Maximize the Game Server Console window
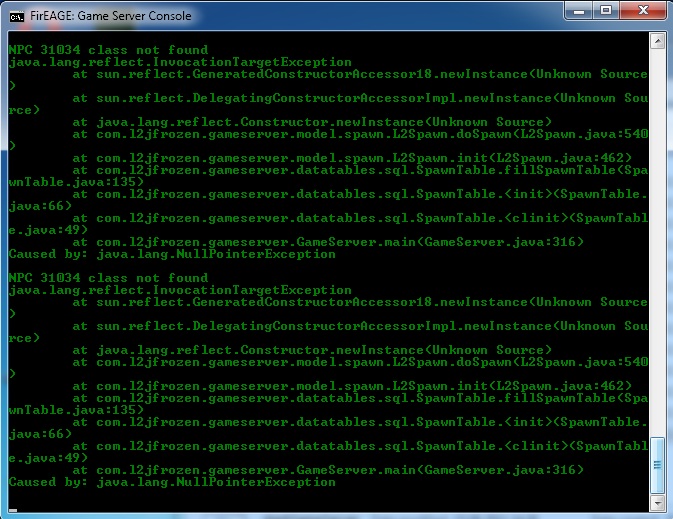 [606, 10]
